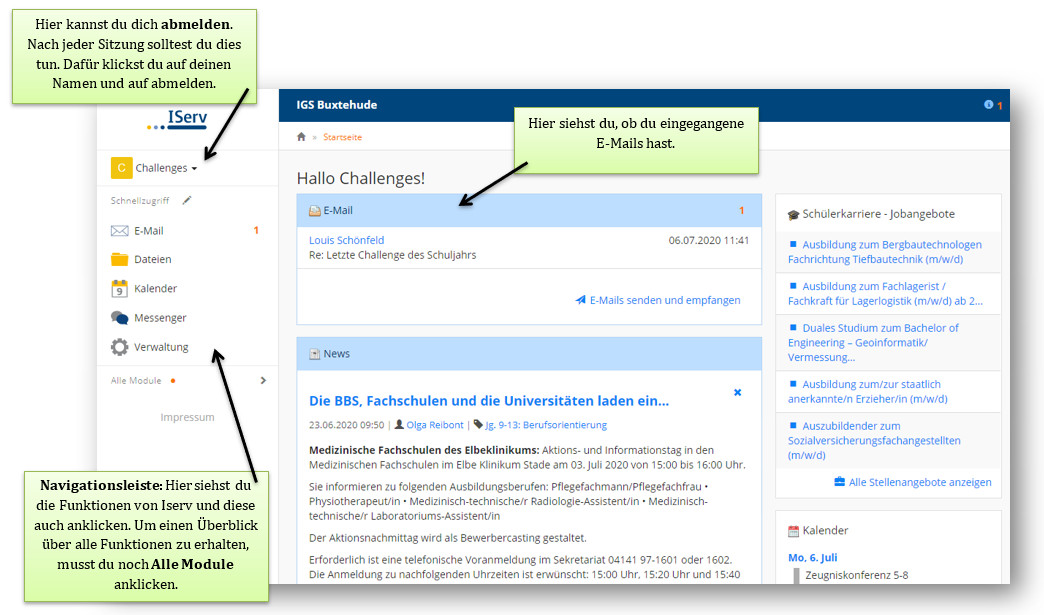Image resolution: width=1044 pixels, height=615 pixels.
Task: Click the pencil icon beside Schnellzugriff
Action: coord(186,201)
